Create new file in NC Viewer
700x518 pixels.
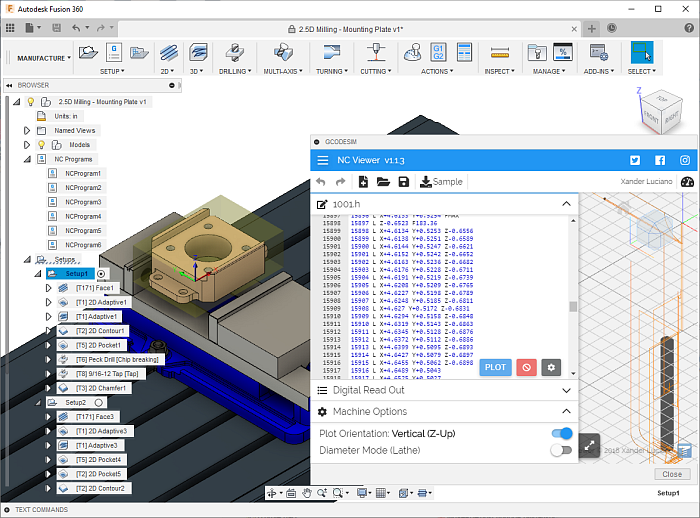click(363, 182)
